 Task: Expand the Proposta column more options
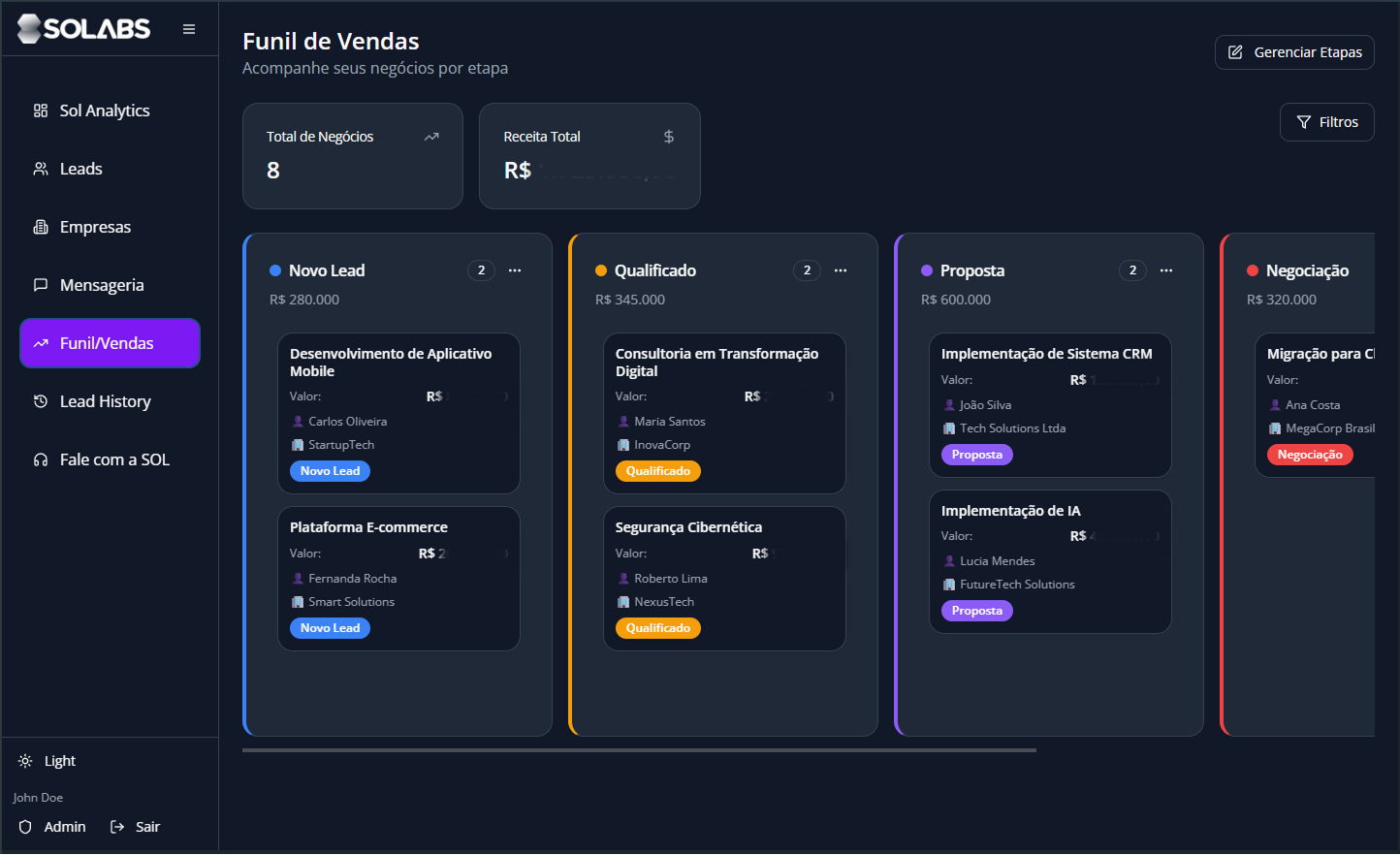[1166, 270]
